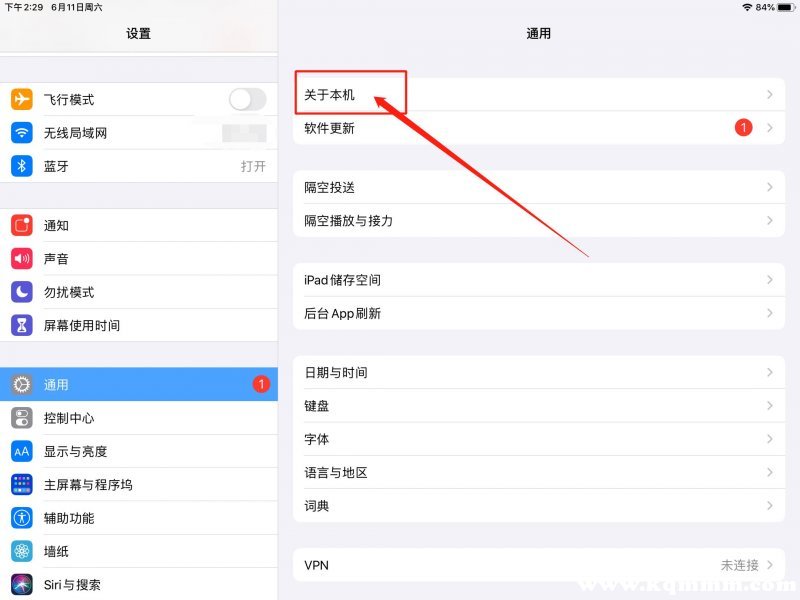The image size is (800, 600).
Task: Open 软件更新 via its chevron
Action: tap(769, 128)
